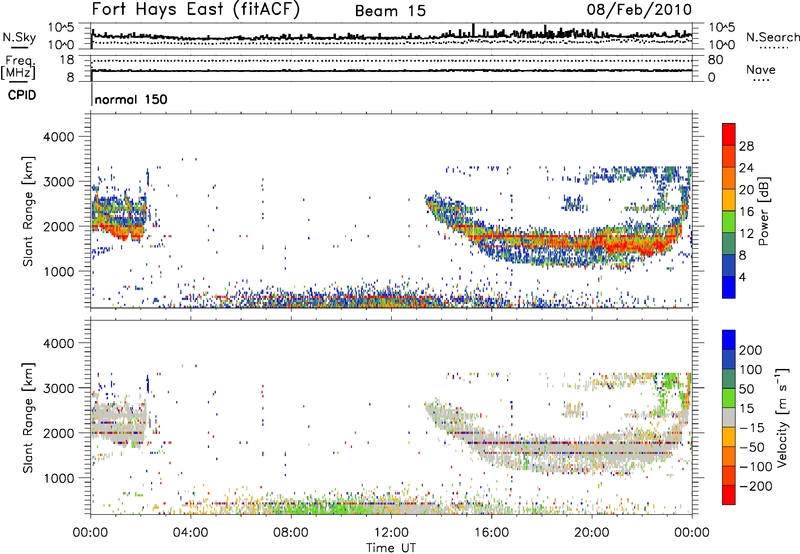Click the date '08/Feb/2010'
Image resolution: width=800 pixels, height=554 pixels.
639,10
